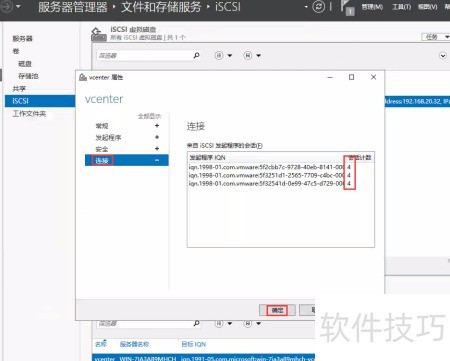Open the 任务 dropdown
450x361 pixels.
click(436, 37)
